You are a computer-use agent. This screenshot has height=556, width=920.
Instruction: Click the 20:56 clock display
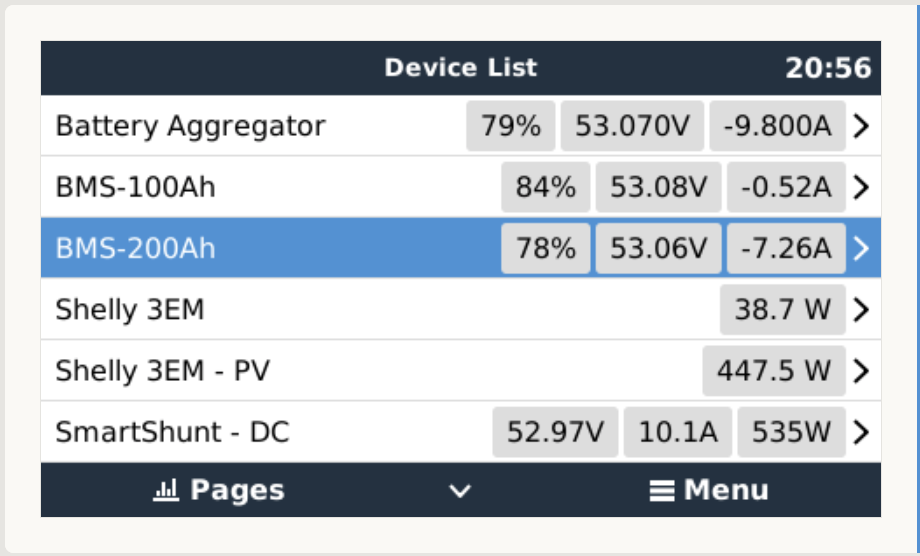point(828,68)
